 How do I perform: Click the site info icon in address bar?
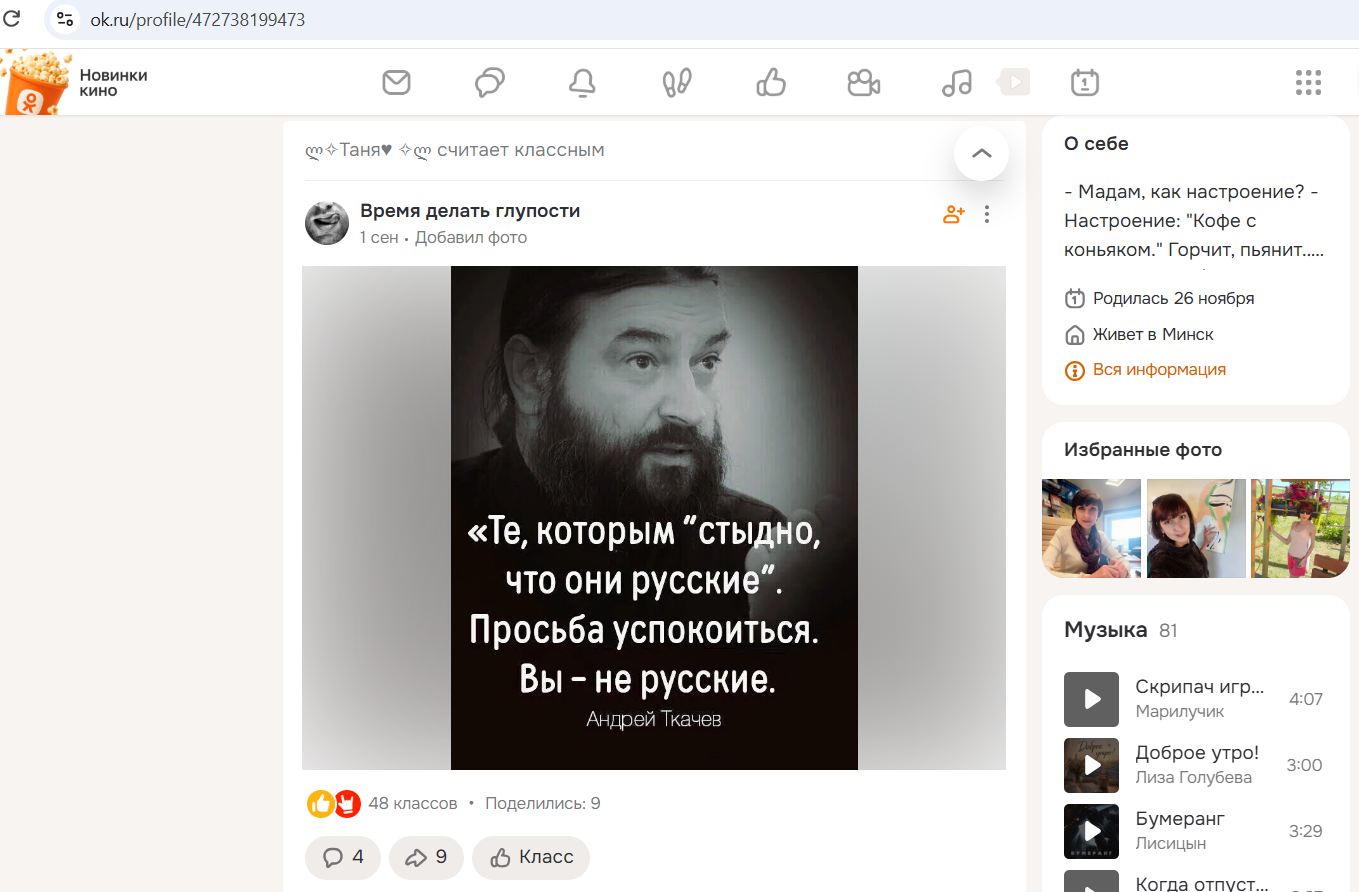(x=66, y=19)
